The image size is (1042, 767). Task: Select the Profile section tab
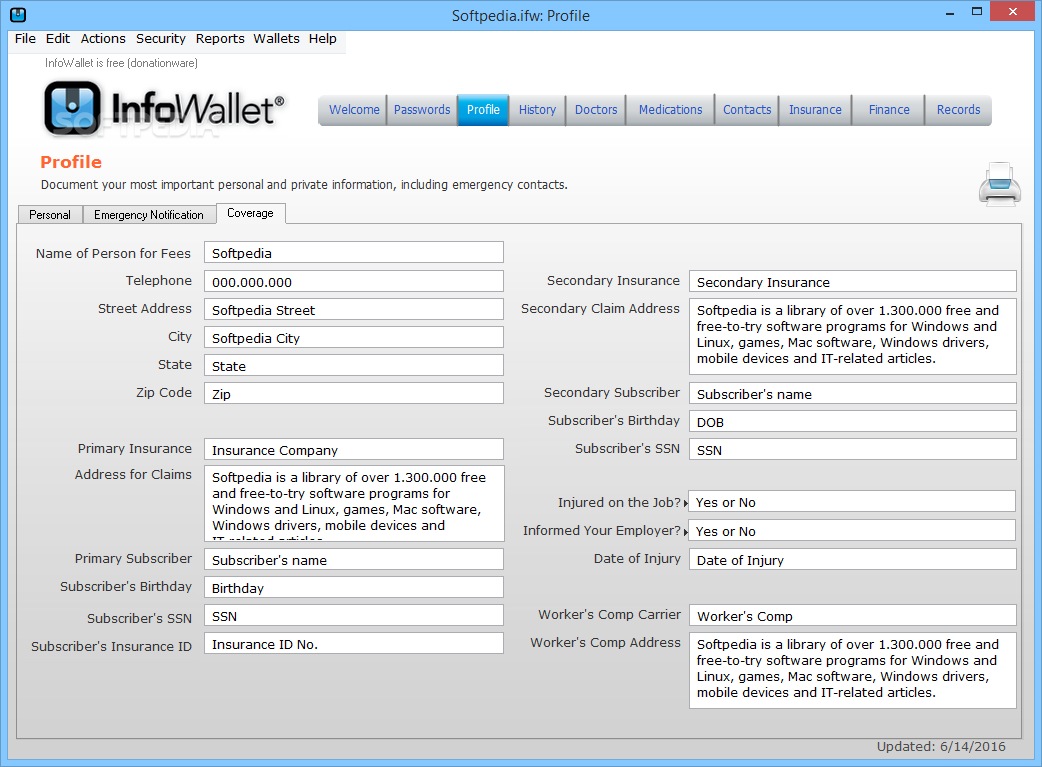483,110
